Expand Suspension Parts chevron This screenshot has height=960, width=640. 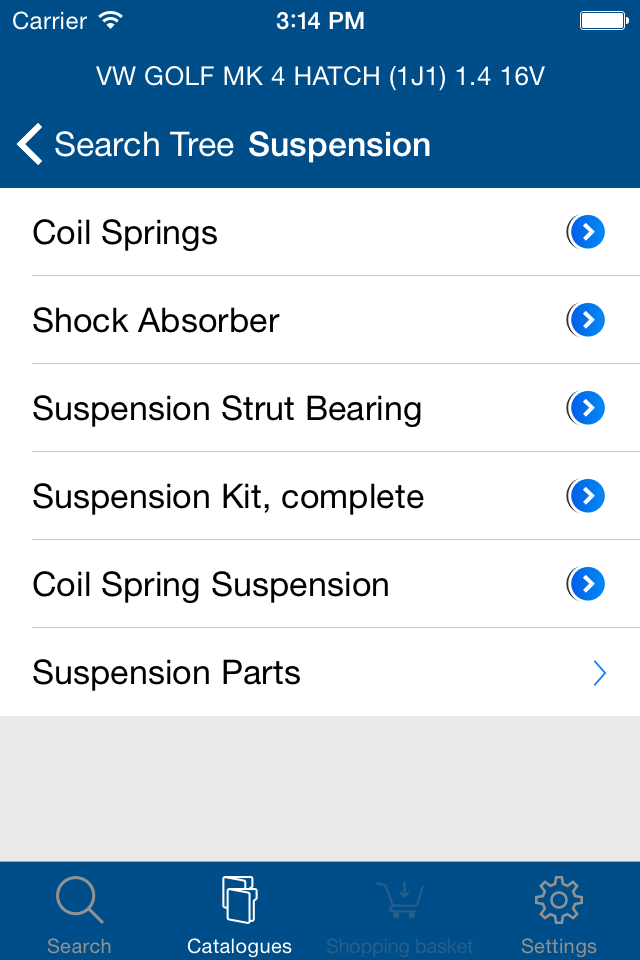pos(600,673)
